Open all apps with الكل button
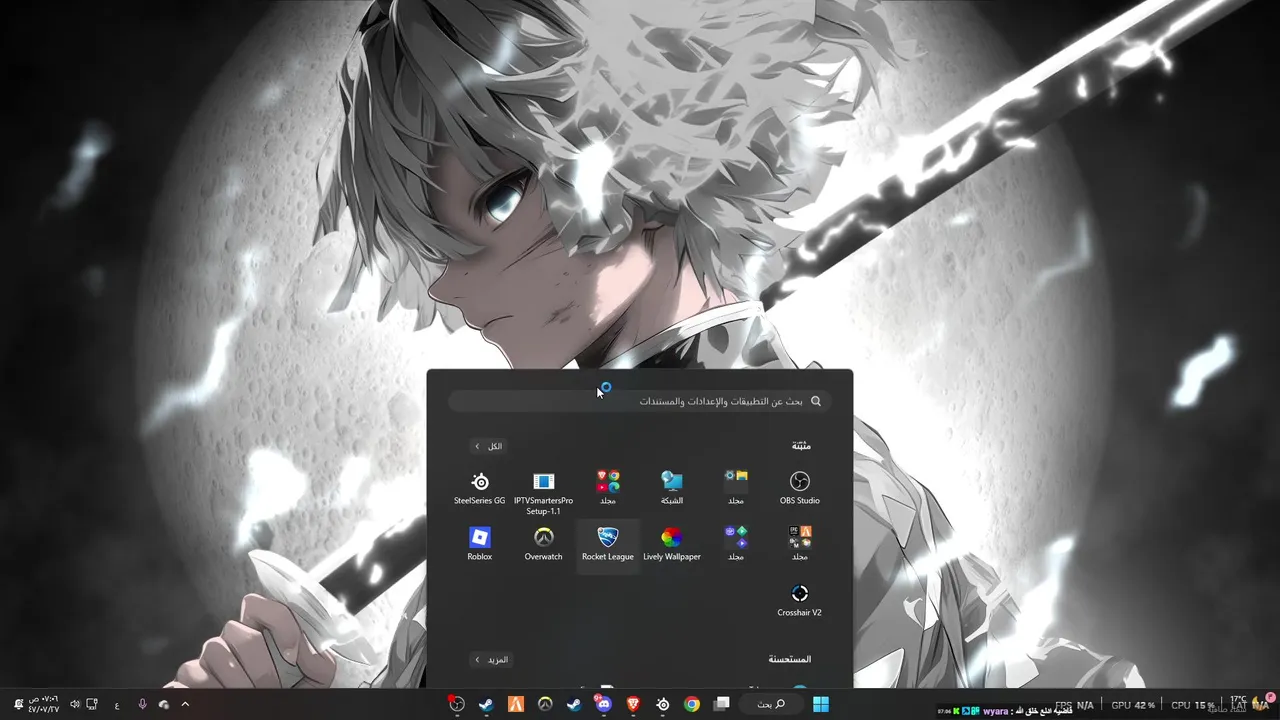This screenshot has width=1280, height=720. click(489, 446)
